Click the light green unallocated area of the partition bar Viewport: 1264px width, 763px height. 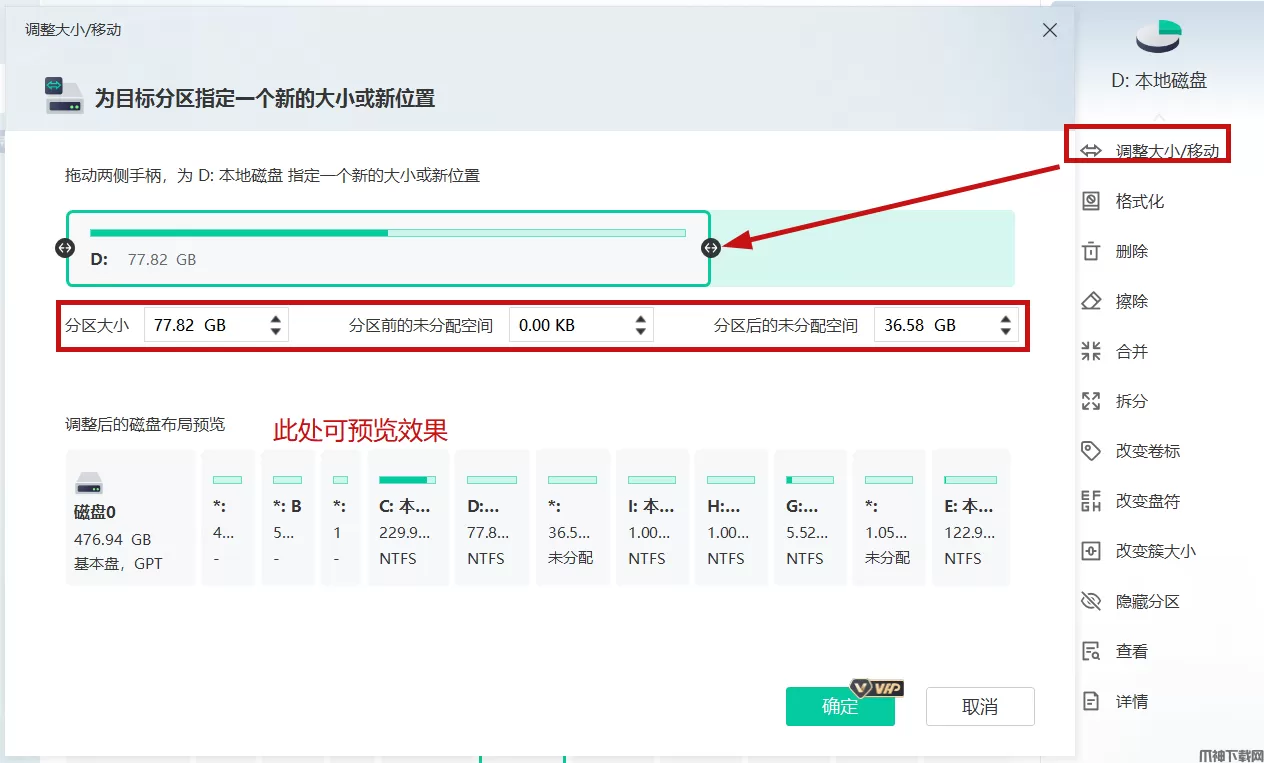862,248
